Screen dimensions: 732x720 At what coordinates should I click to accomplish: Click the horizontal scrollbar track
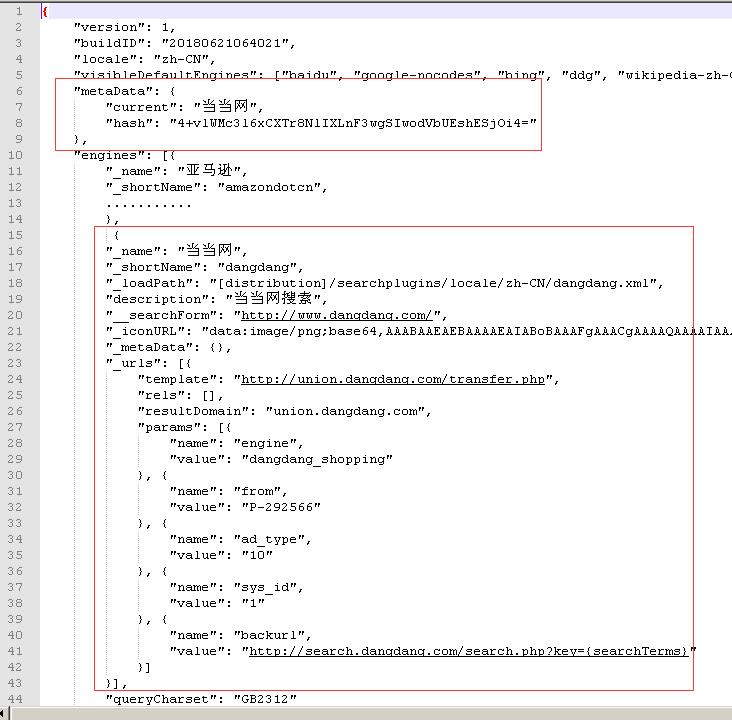click(371, 713)
